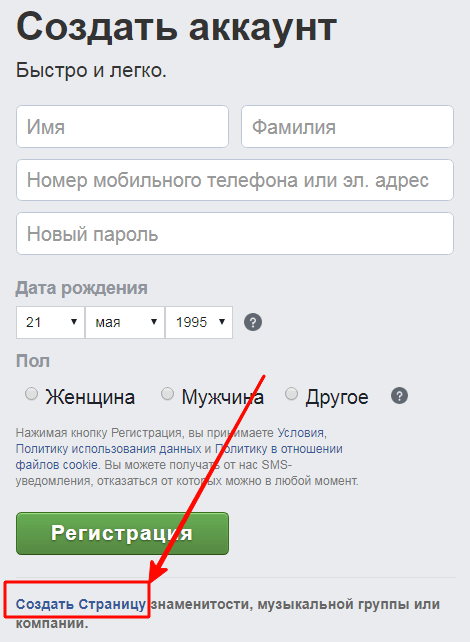Click the Пол section label
The height and width of the screenshot is (642, 470).
click(33, 361)
